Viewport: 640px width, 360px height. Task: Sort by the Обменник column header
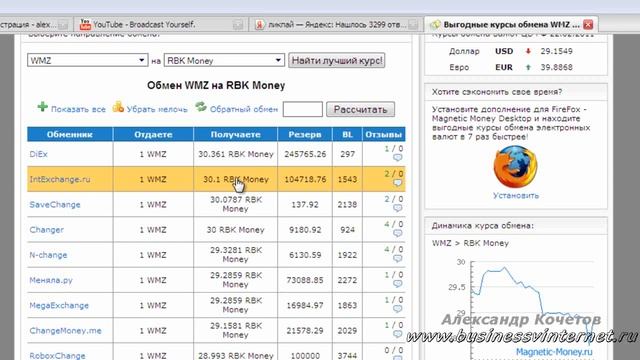point(70,134)
